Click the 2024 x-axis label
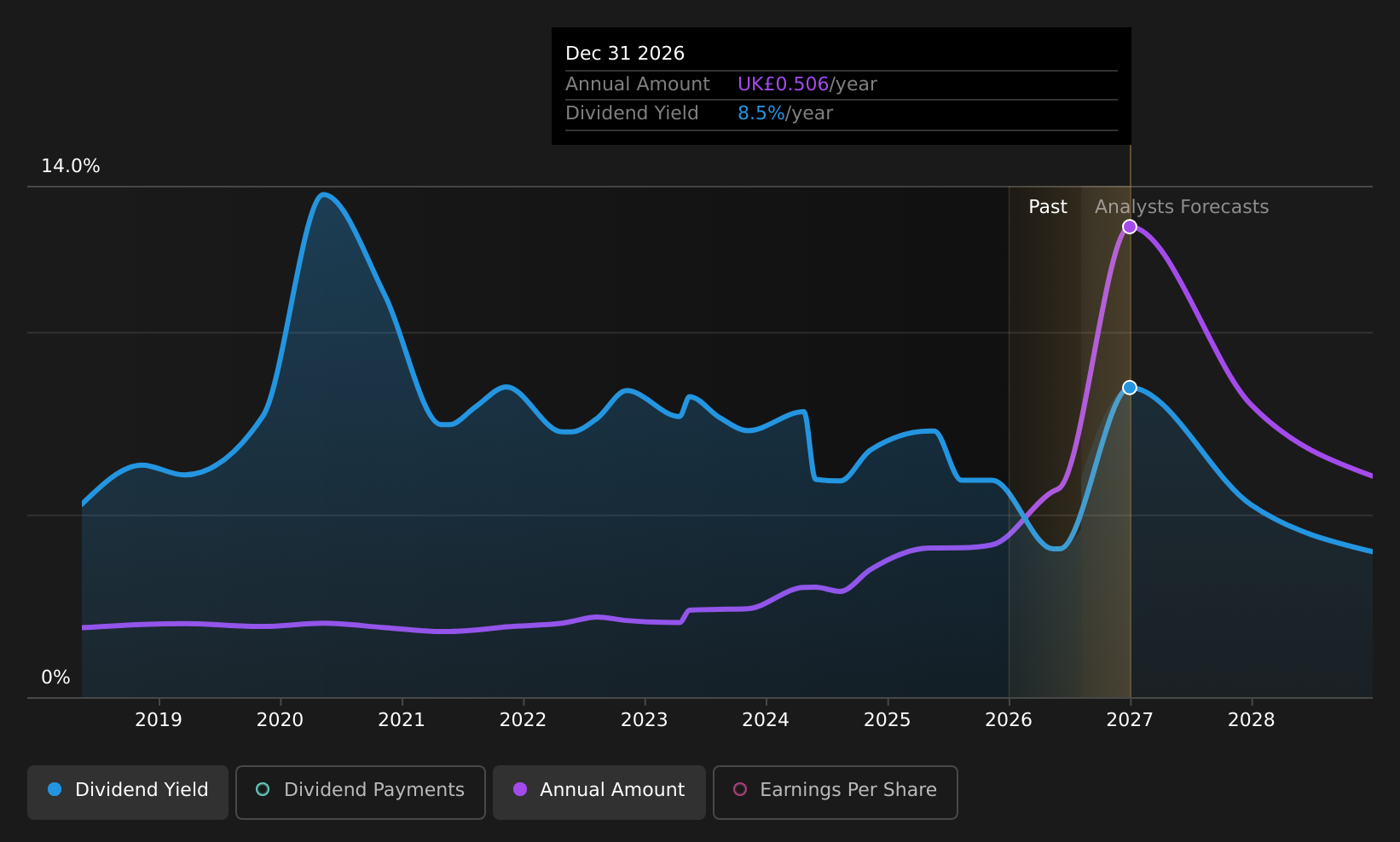Screen dimensions: 1400x842 (x=766, y=720)
